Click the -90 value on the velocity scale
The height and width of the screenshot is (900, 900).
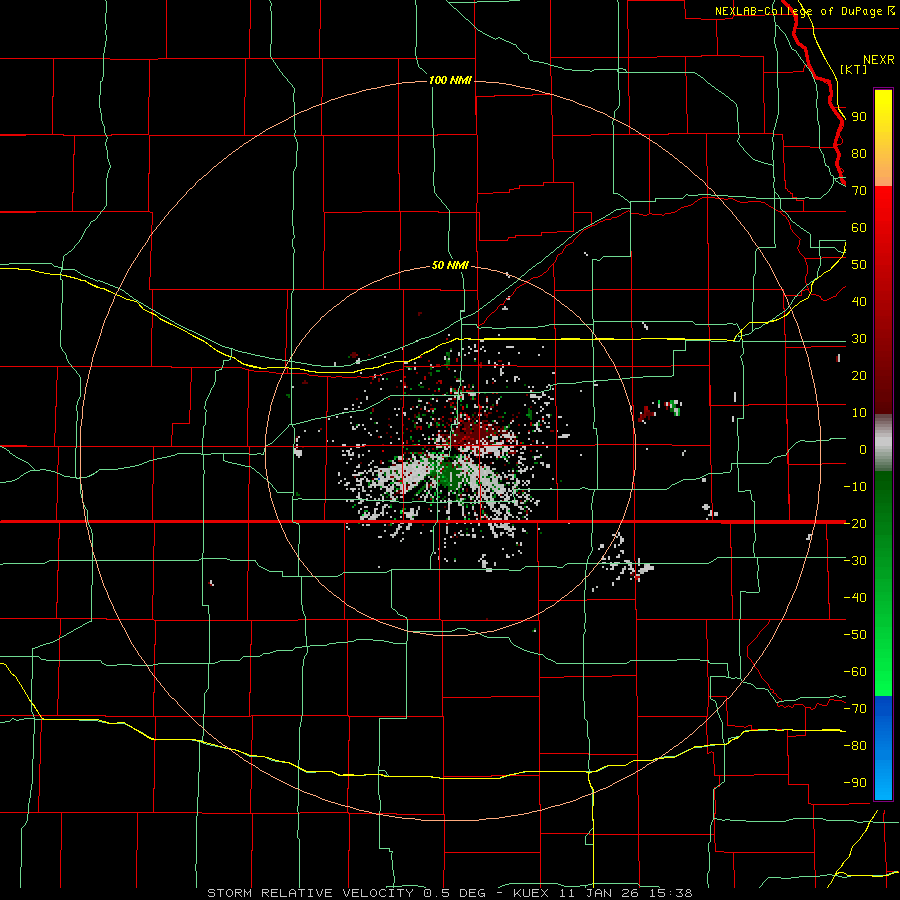click(855, 782)
